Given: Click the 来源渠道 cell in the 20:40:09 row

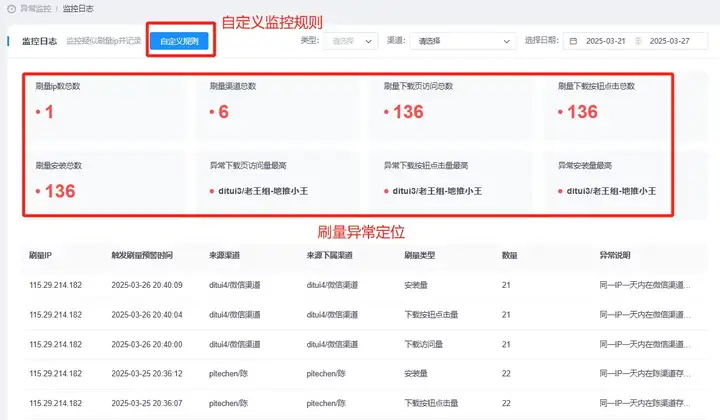Looking at the screenshot, I should 235,285.
